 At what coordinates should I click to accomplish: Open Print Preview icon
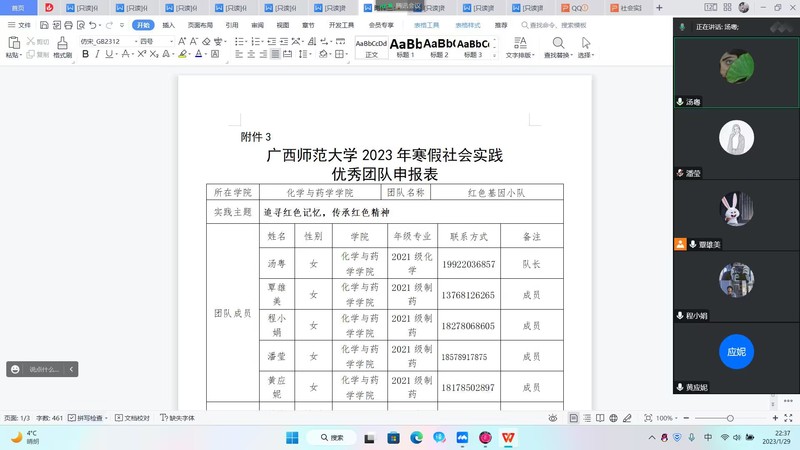pyautogui.click(x=81, y=25)
